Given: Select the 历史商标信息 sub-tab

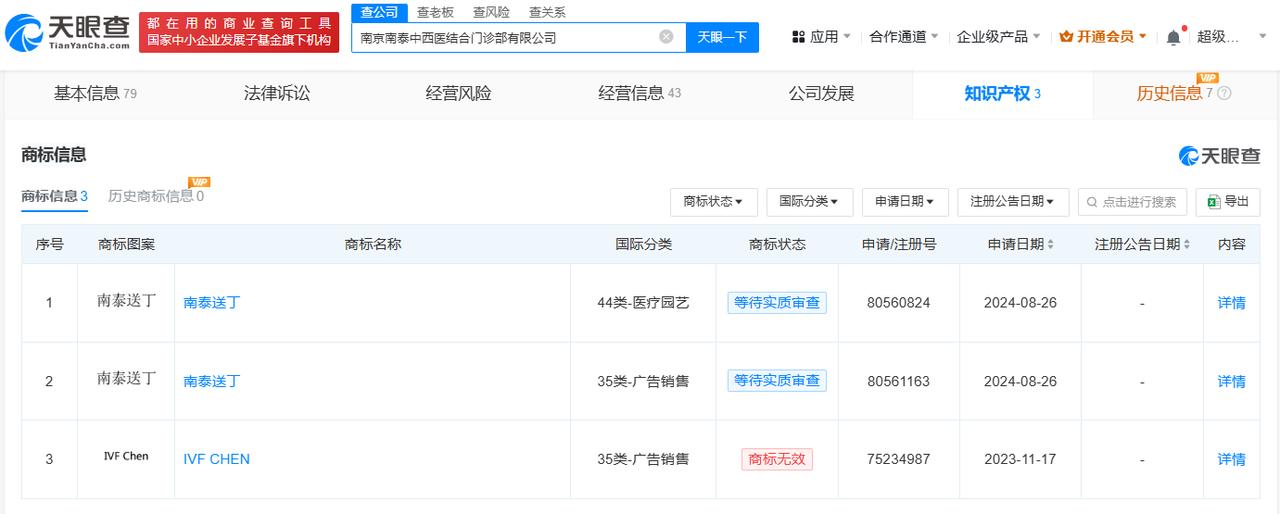Looking at the screenshot, I should pos(156,196).
